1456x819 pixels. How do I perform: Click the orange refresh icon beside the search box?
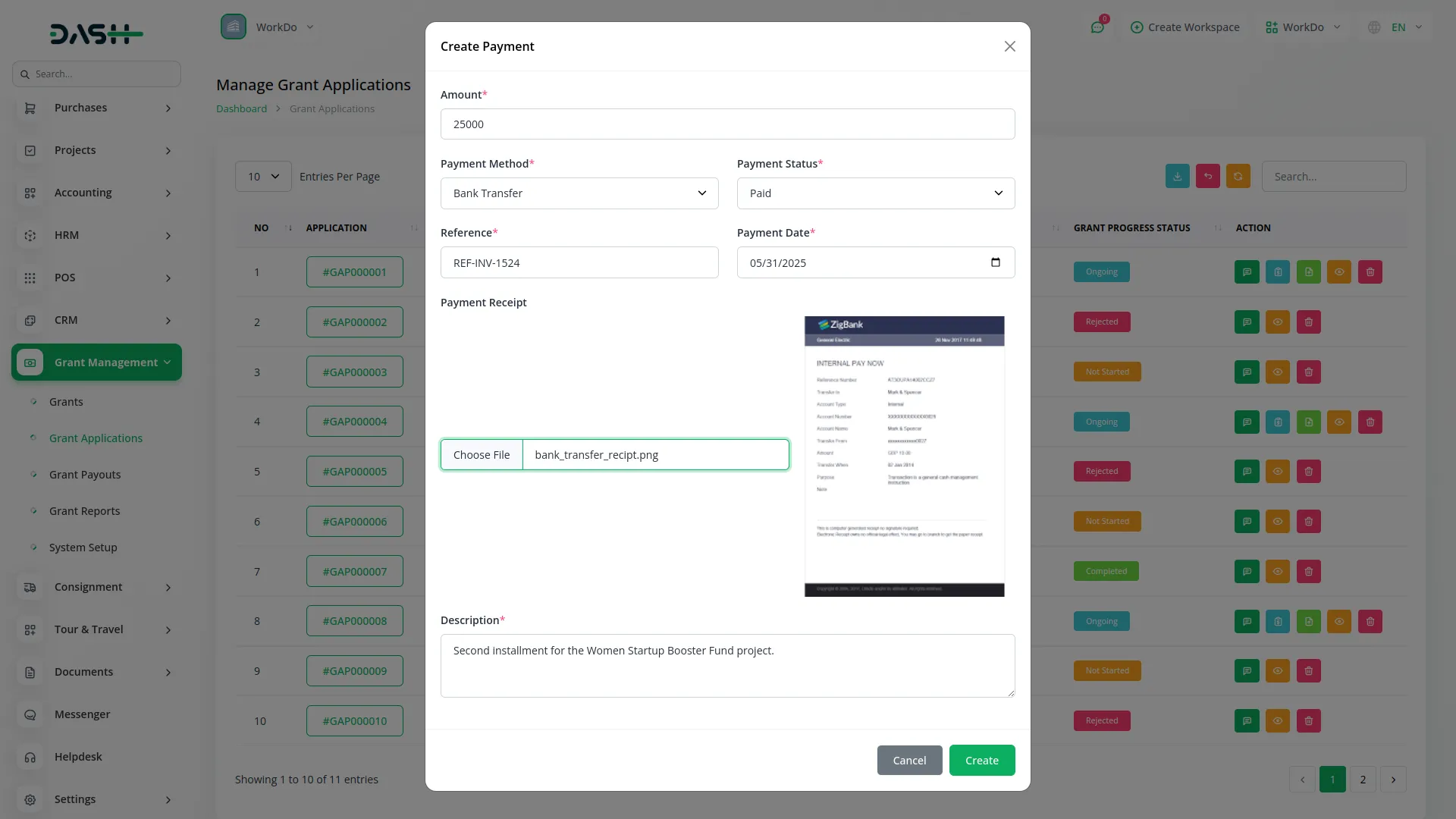pos(1238,176)
